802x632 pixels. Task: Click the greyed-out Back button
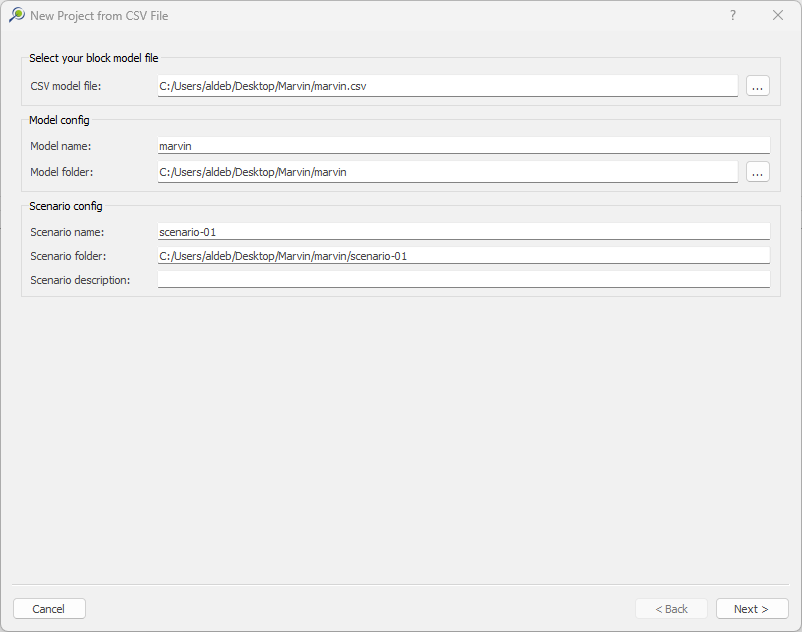pyautogui.click(x=671, y=609)
